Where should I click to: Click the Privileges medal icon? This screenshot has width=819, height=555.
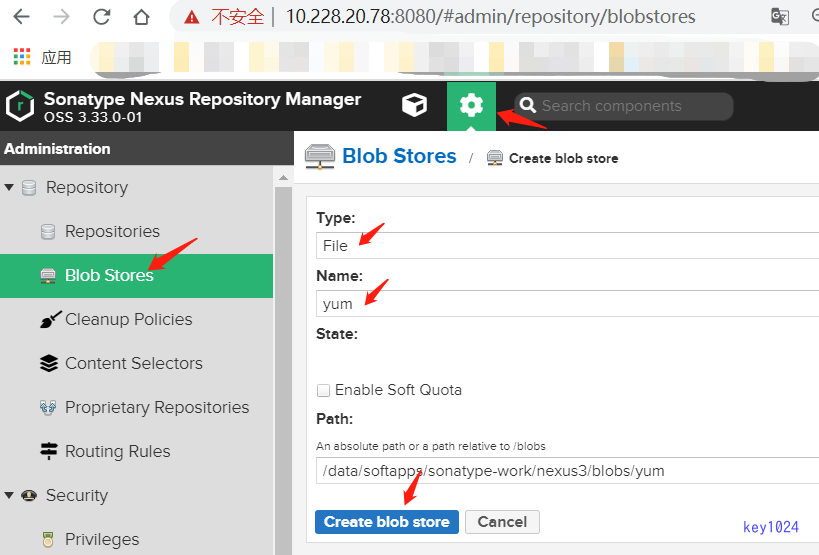click(x=48, y=539)
